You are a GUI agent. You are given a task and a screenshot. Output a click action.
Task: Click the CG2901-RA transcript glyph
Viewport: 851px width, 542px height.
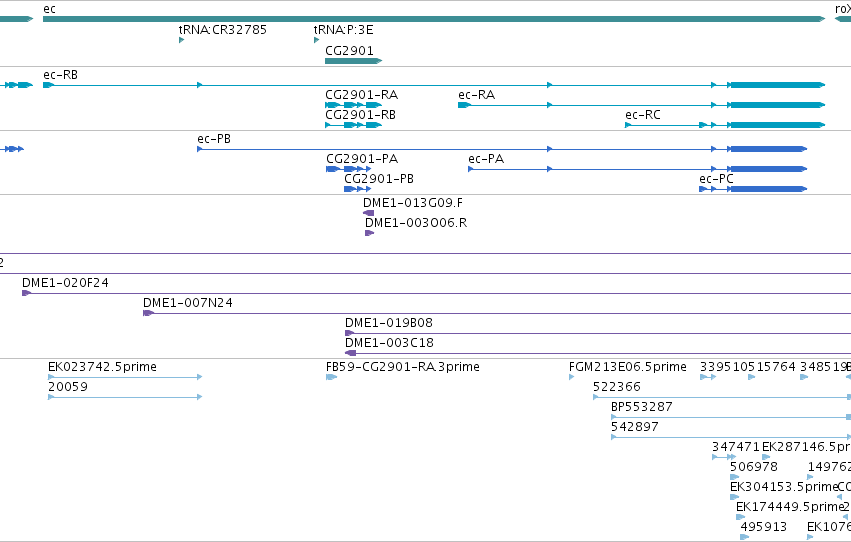coord(353,105)
